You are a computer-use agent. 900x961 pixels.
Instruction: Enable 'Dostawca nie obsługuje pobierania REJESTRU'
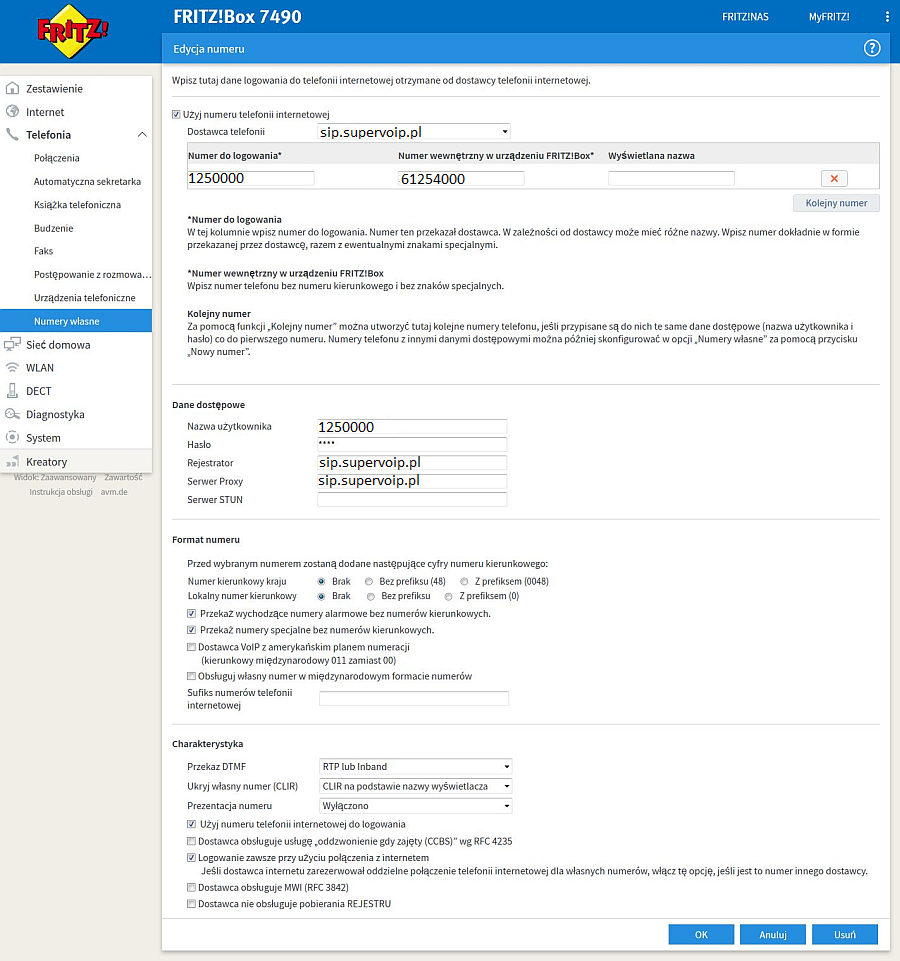191,903
